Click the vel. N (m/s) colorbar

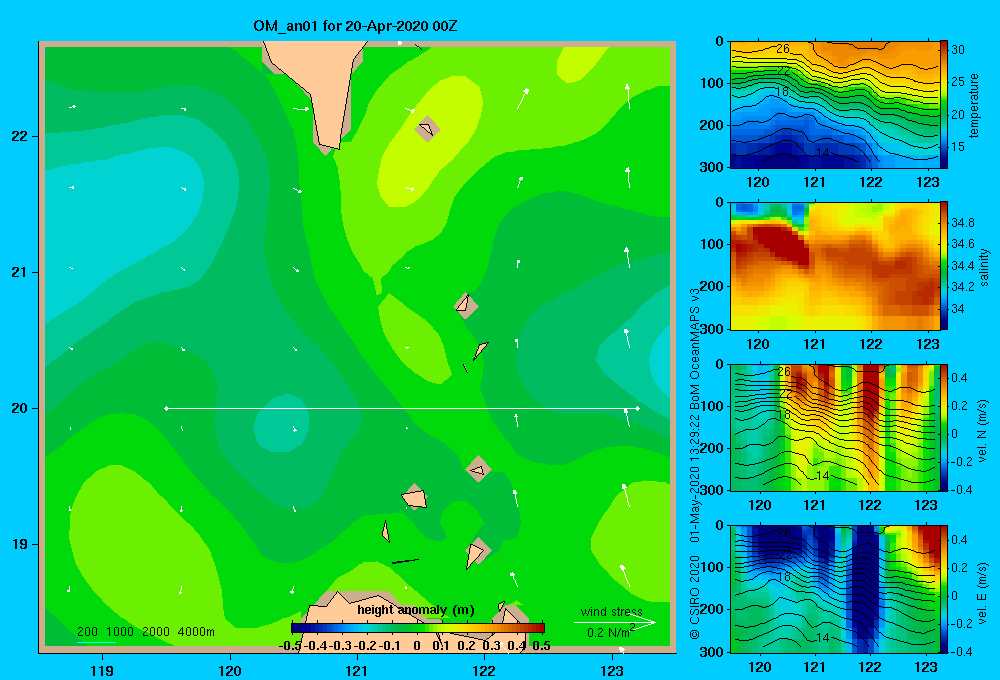944,427
